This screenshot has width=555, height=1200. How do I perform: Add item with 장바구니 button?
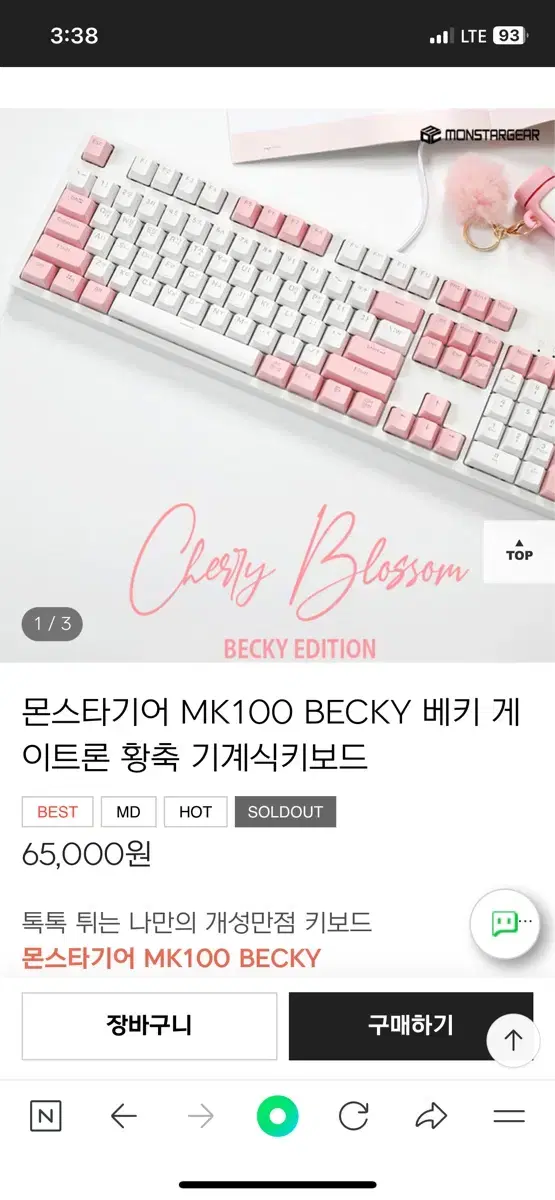149,1026
